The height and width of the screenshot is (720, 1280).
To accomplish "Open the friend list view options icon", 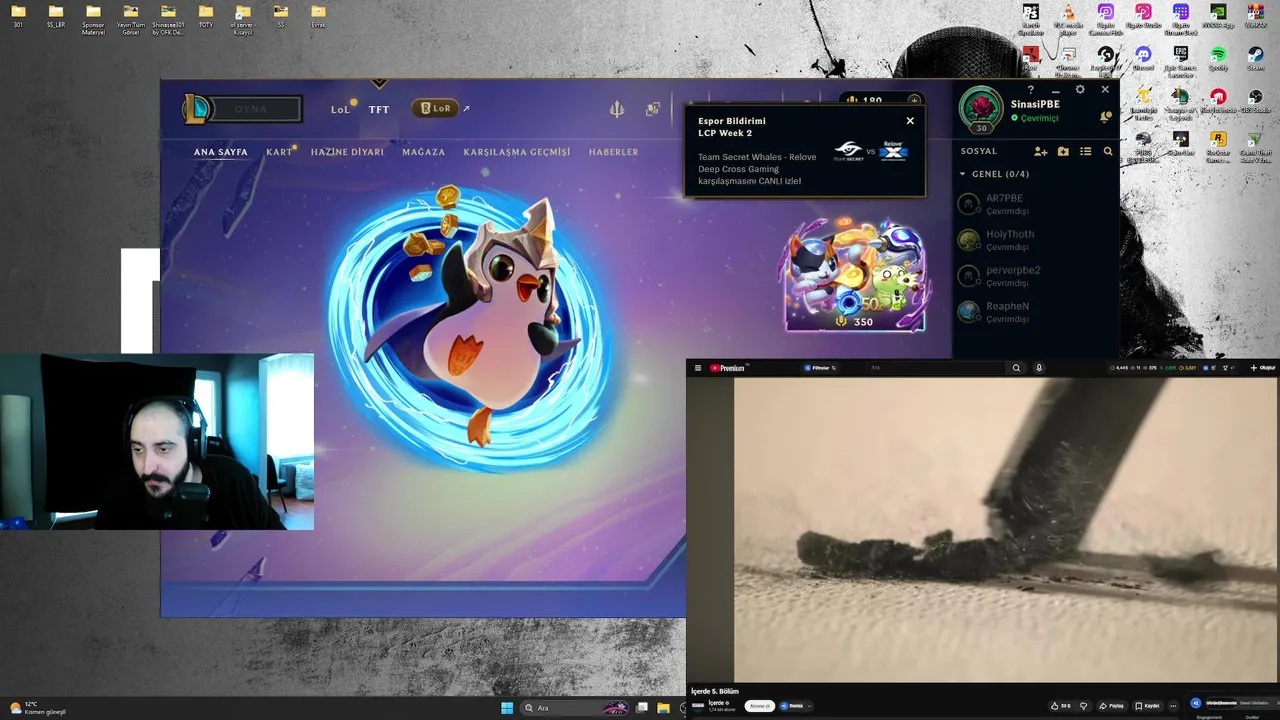I will (x=1085, y=151).
